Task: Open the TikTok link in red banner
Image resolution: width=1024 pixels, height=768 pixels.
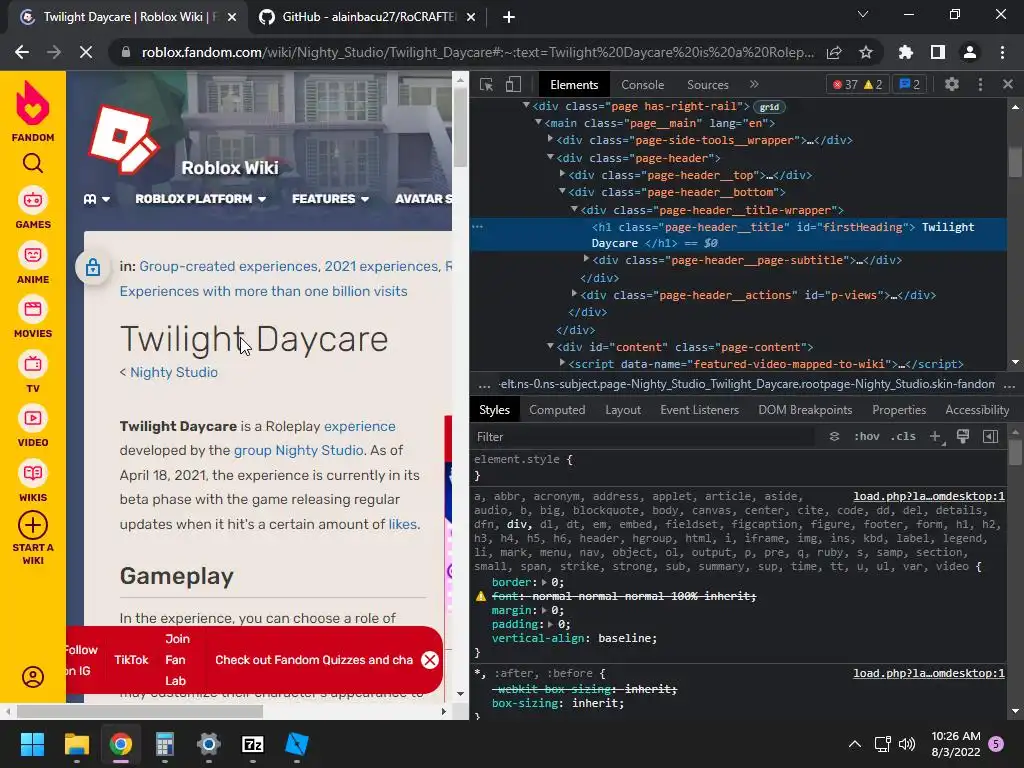Action: point(131,660)
